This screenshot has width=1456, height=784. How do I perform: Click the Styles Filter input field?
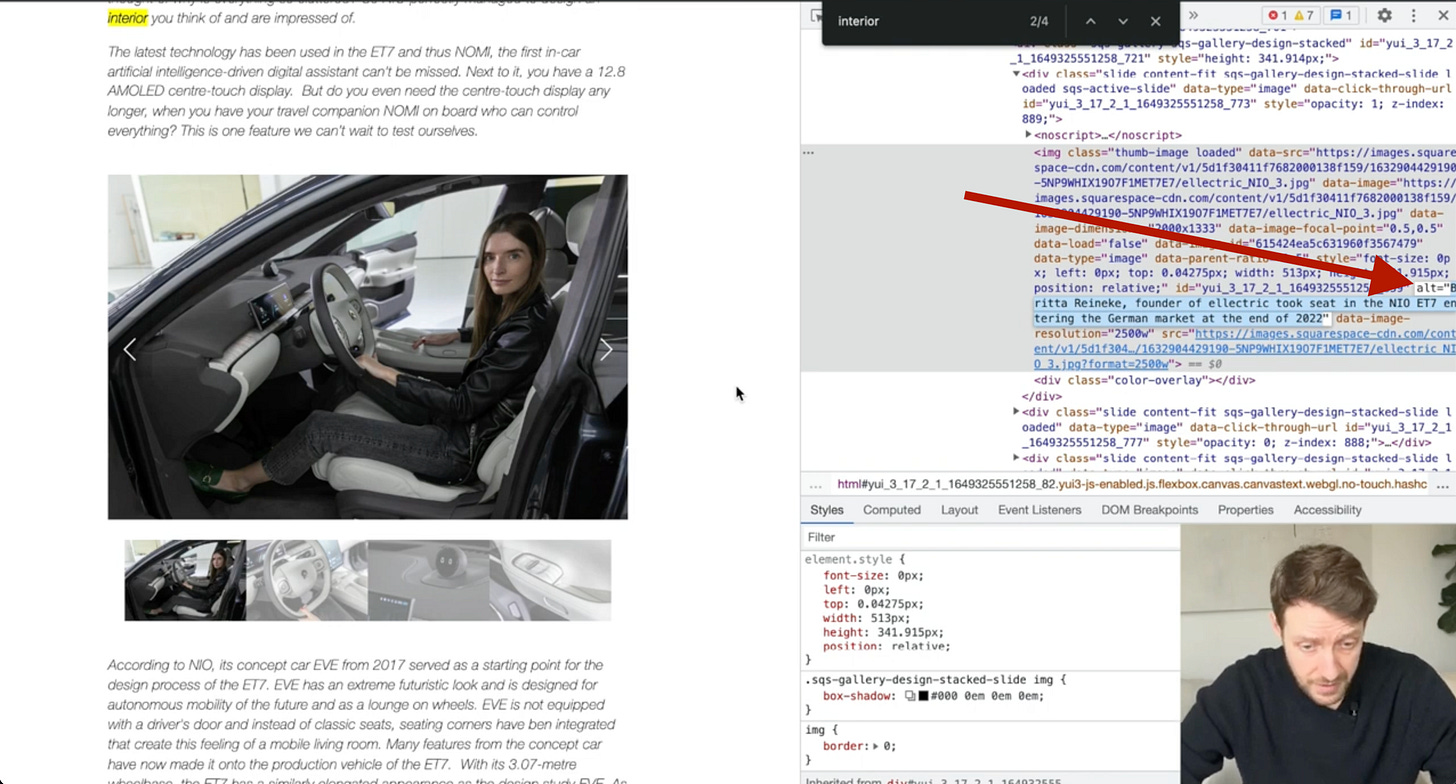click(x=990, y=537)
